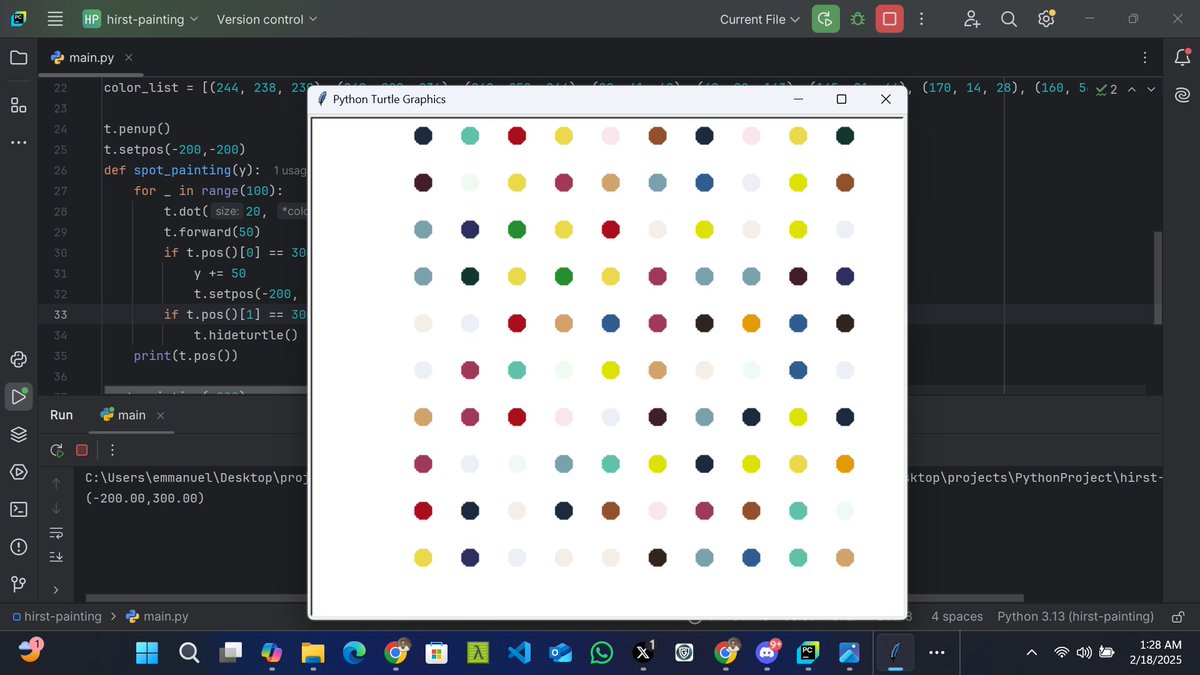This screenshot has width=1200, height=675.
Task: Click main.py in the breadcrumb bar
Action: [157, 617]
